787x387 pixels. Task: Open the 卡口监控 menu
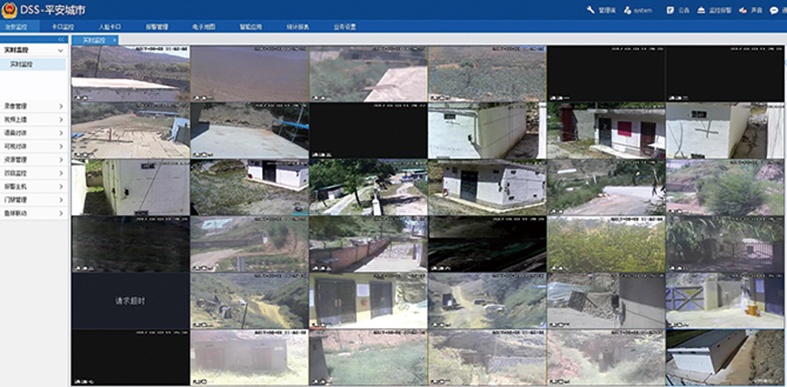[63, 27]
